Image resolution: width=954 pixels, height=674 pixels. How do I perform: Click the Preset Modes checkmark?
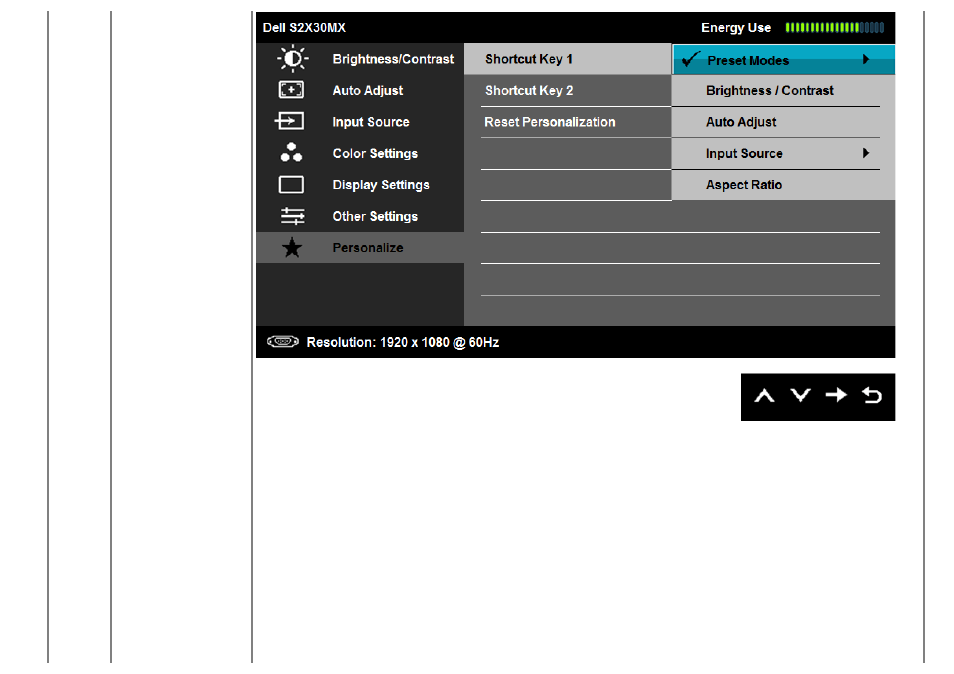[x=691, y=59]
